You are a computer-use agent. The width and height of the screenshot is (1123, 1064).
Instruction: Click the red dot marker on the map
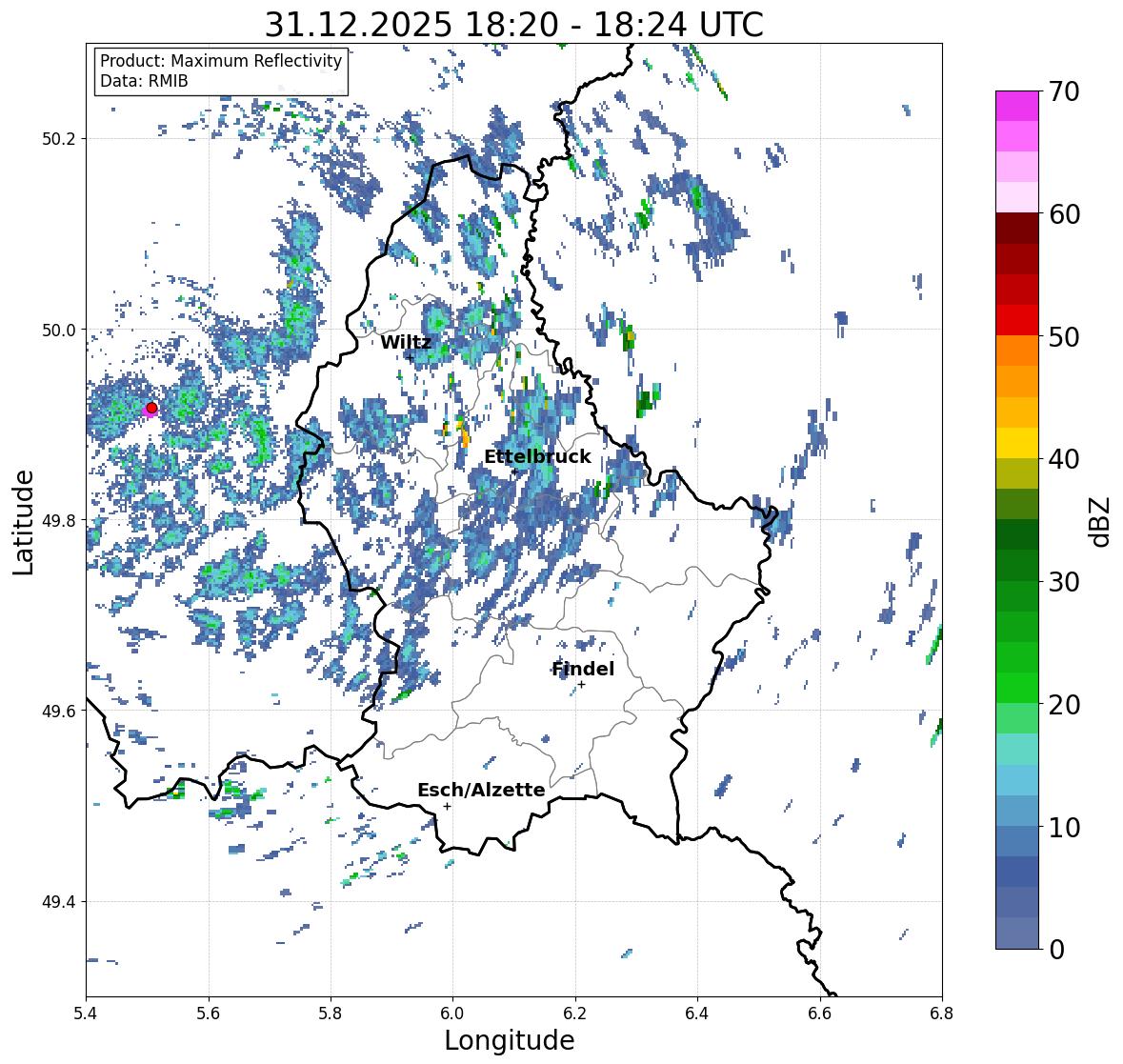tap(151, 408)
